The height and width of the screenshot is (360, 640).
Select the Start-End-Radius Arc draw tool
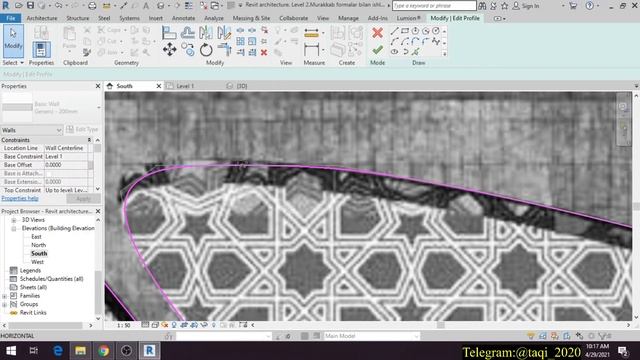394,41
